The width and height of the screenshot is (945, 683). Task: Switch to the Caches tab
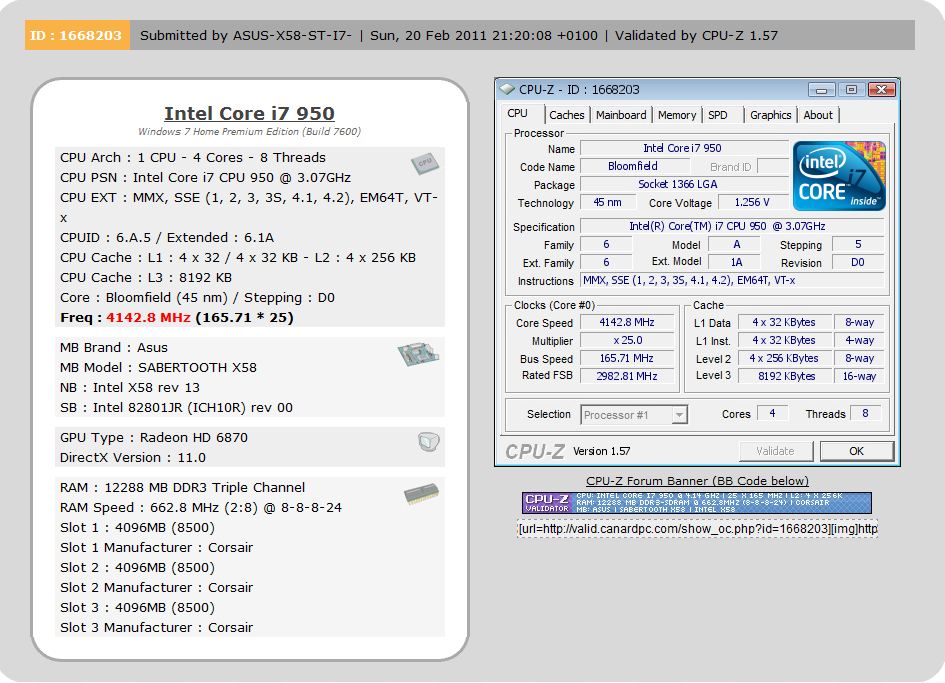point(567,115)
